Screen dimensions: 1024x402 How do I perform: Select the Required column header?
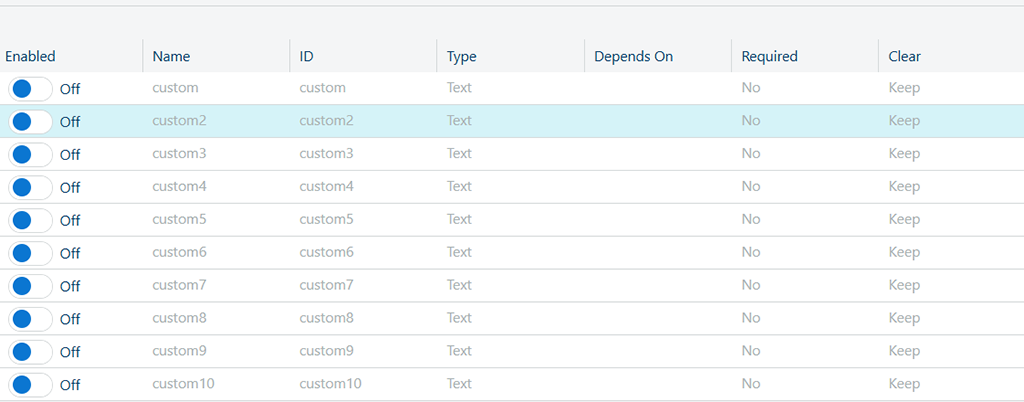click(769, 57)
